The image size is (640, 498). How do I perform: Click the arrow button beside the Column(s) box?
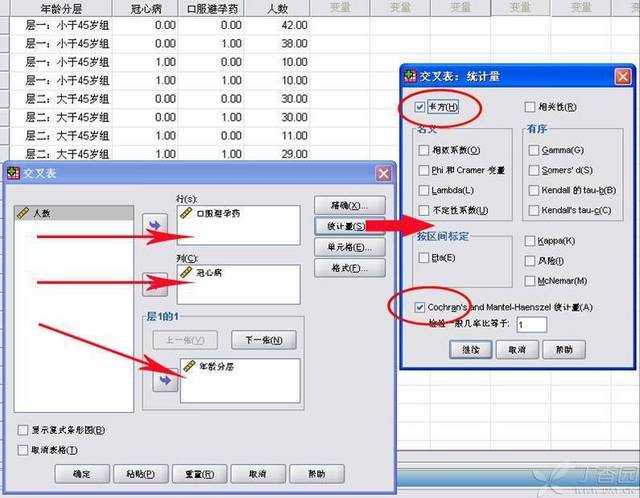click(x=155, y=285)
